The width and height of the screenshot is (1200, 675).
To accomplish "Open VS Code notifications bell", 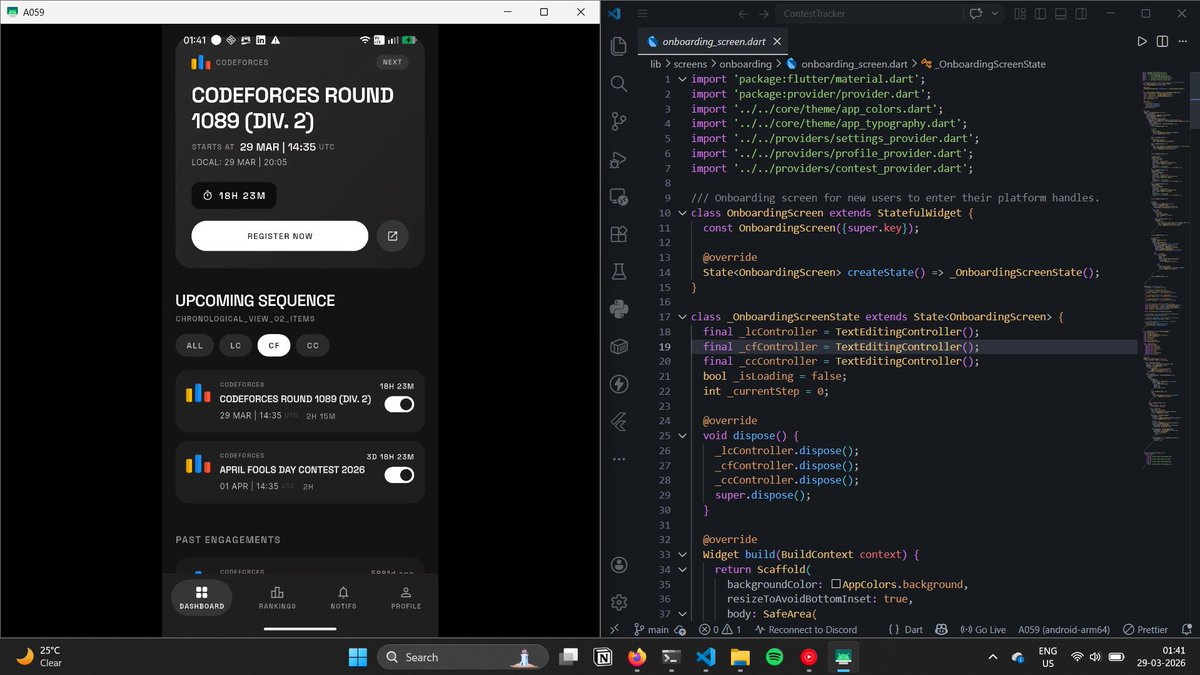I will (1186, 630).
